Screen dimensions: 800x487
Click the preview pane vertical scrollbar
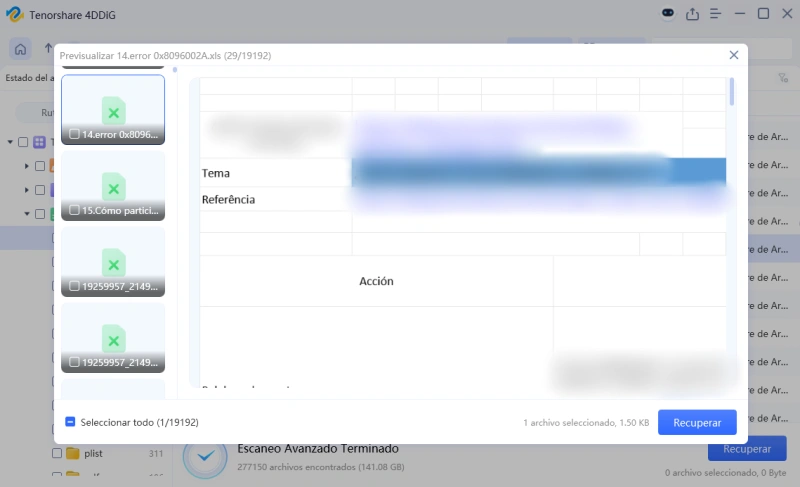pos(732,92)
